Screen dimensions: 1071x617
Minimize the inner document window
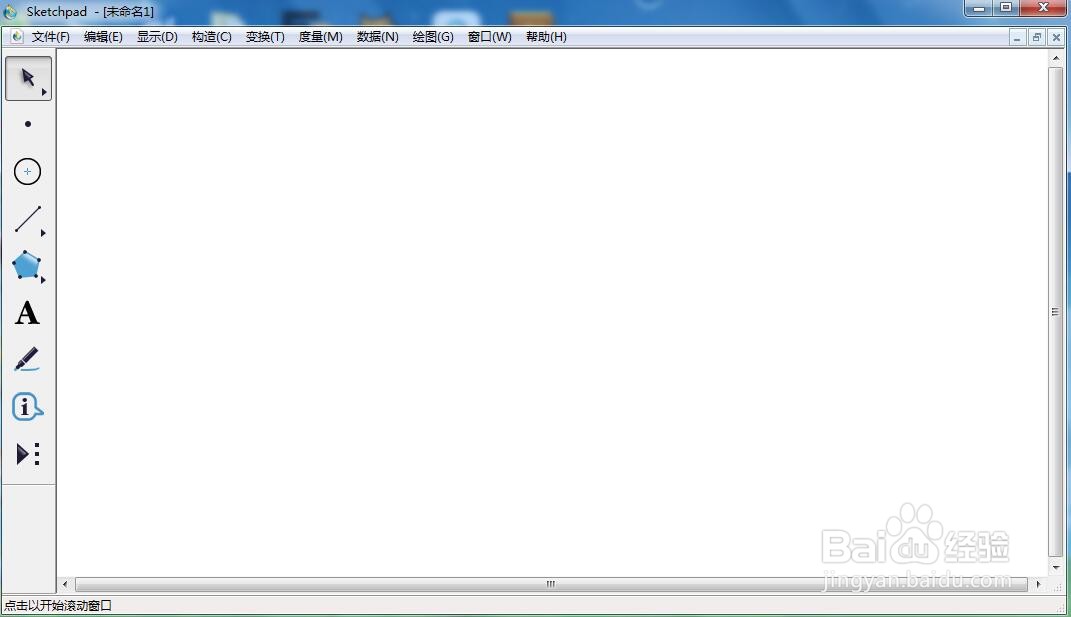pyautogui.click(x=1017, y=38)
